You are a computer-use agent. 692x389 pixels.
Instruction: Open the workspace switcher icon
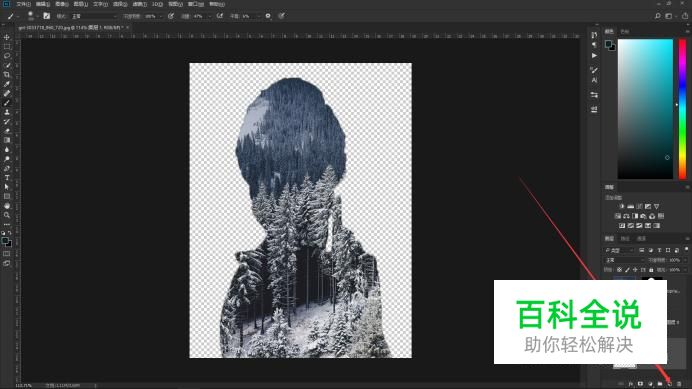[x=669, y=16]
